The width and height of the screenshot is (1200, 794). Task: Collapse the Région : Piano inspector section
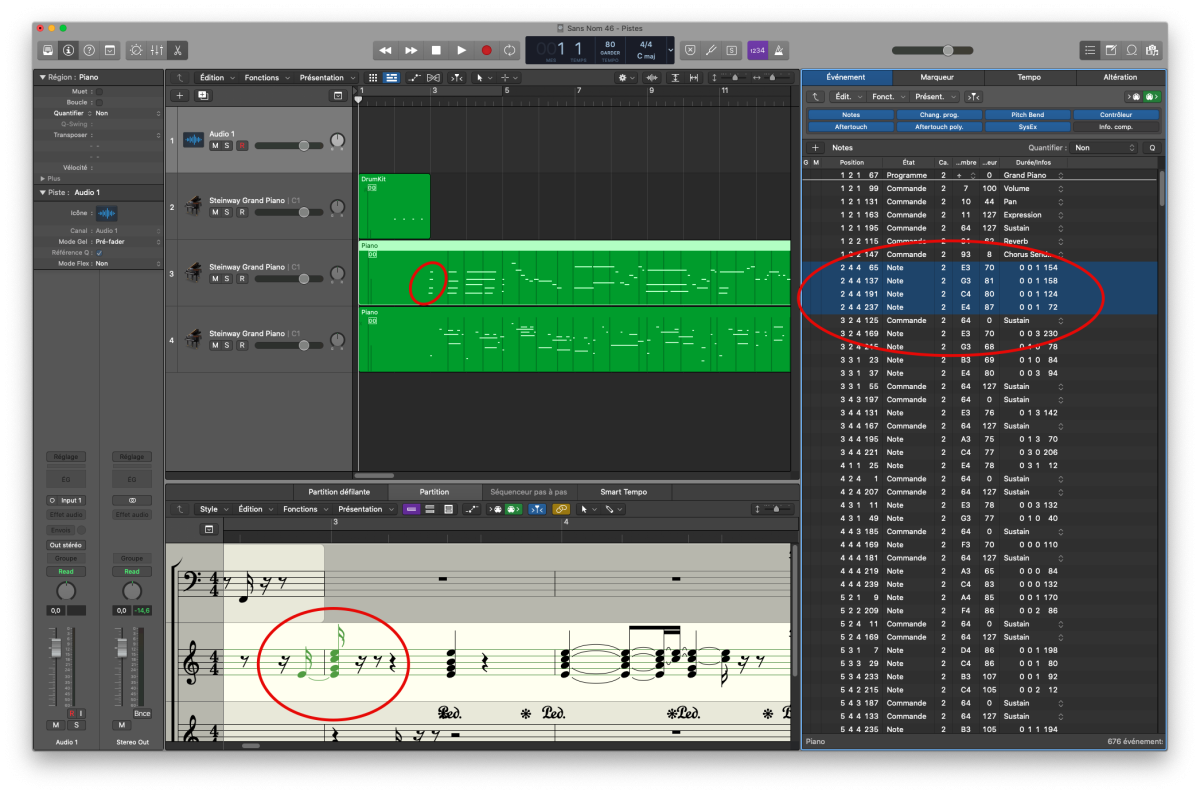click(x=42, y=77)
